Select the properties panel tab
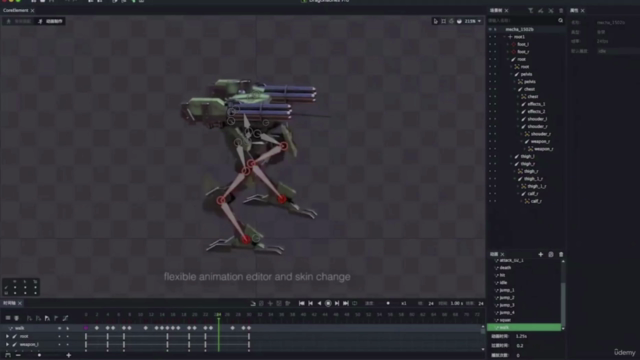The height and width of the screenshot is (360, 640). pyautogui.click(x=577, y=11)
